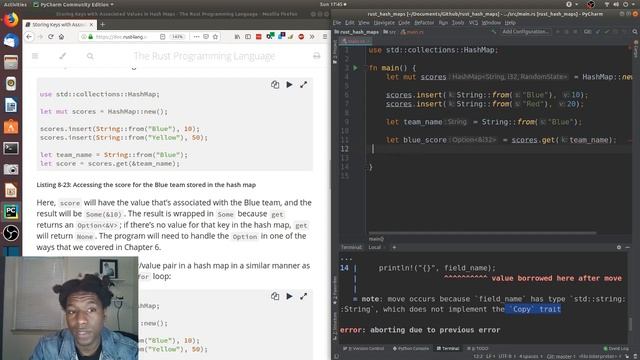Screen dimensions: 640x360
Task: Open the TODO tool window
Action: coord(478,348)
